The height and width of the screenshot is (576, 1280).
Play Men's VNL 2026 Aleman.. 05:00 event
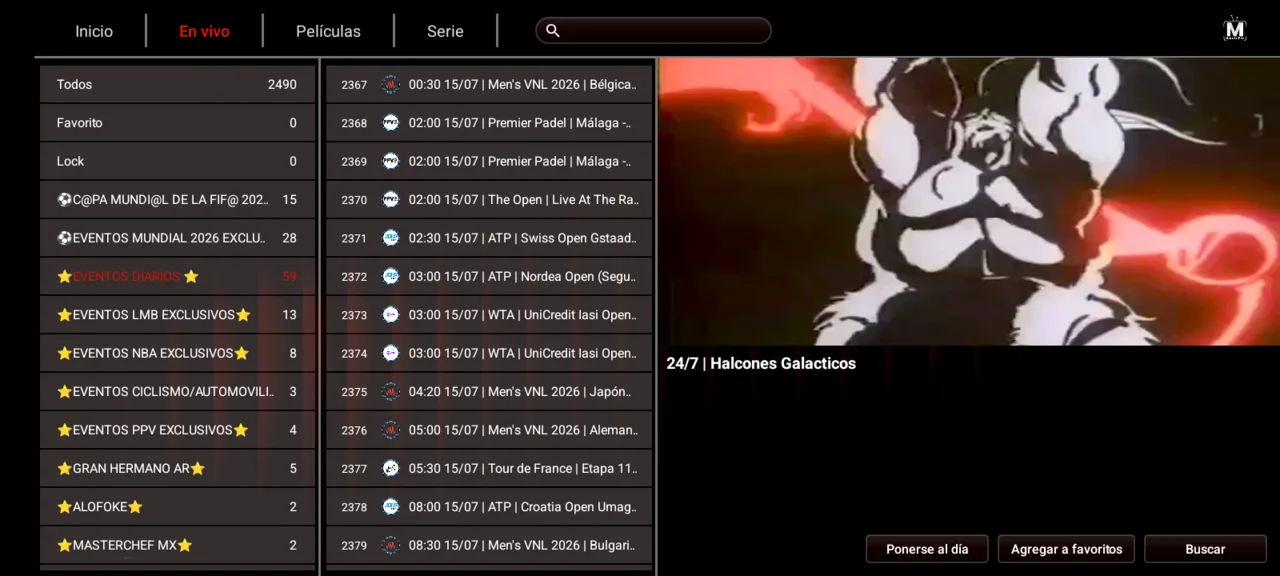[489, 430]
